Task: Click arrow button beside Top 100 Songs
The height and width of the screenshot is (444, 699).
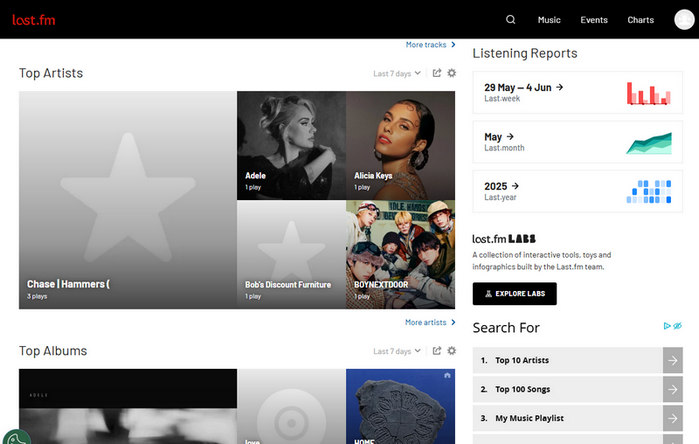Action: 673,389
